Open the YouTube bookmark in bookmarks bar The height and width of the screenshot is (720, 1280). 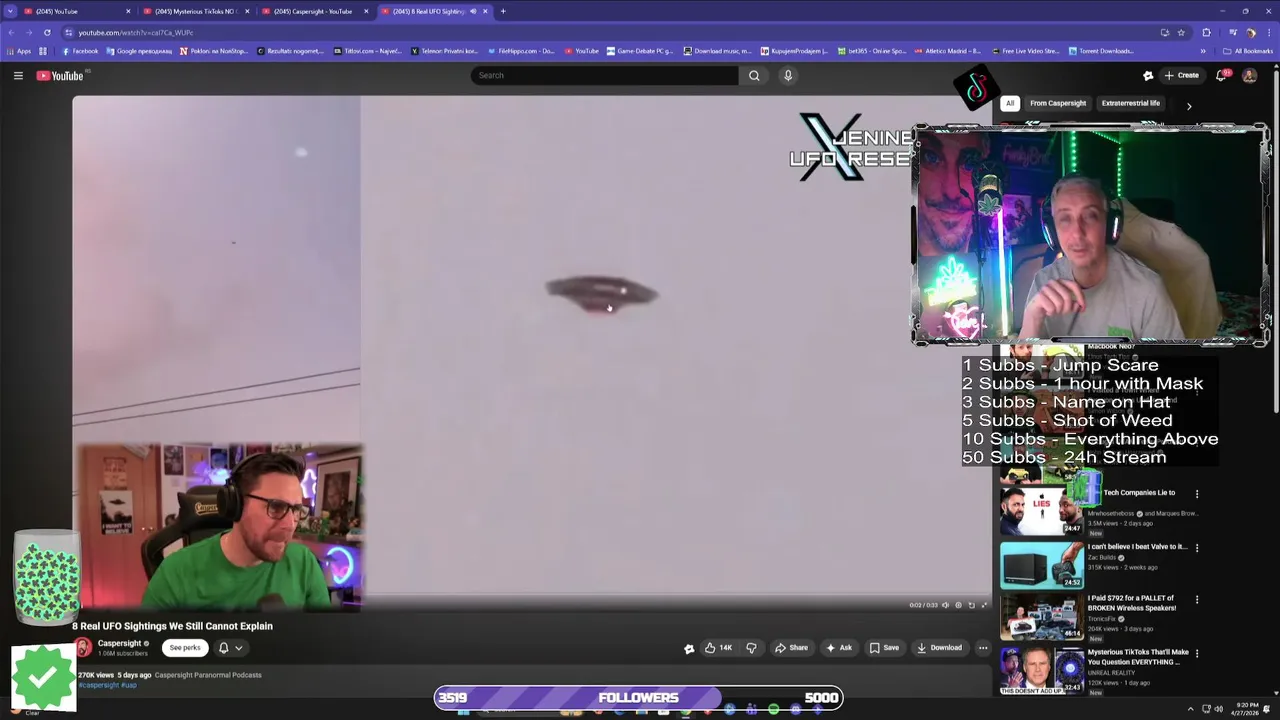(x=582, y=51)
